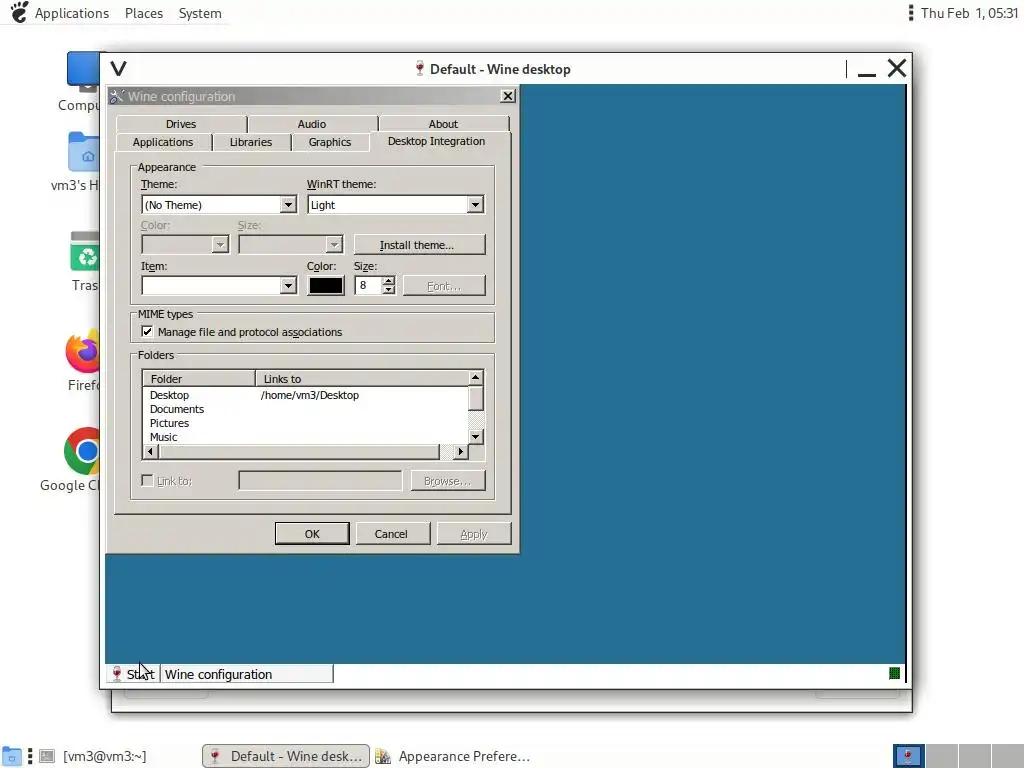The image size is (1024, 768).
Task: Click the Links to column header
Action: click(x=362, y=379)
